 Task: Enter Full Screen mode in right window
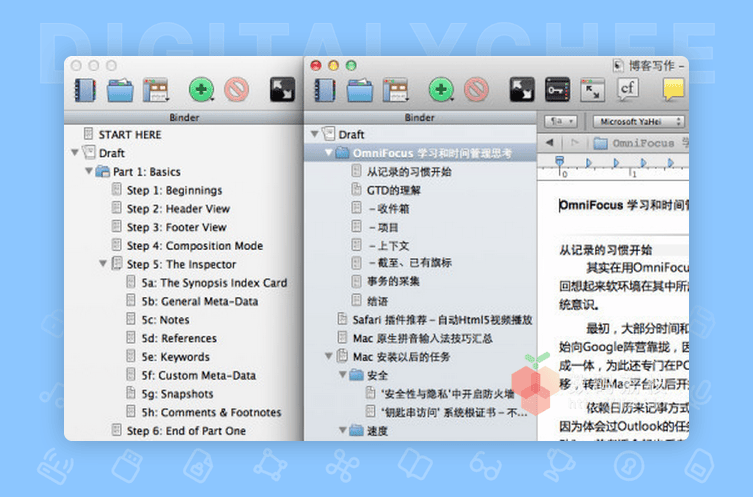point(522,90)
